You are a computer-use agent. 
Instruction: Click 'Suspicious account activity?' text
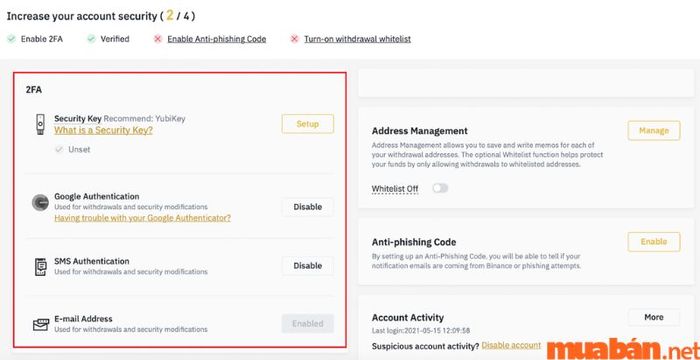pyautogui.click(x=425, y=346)
